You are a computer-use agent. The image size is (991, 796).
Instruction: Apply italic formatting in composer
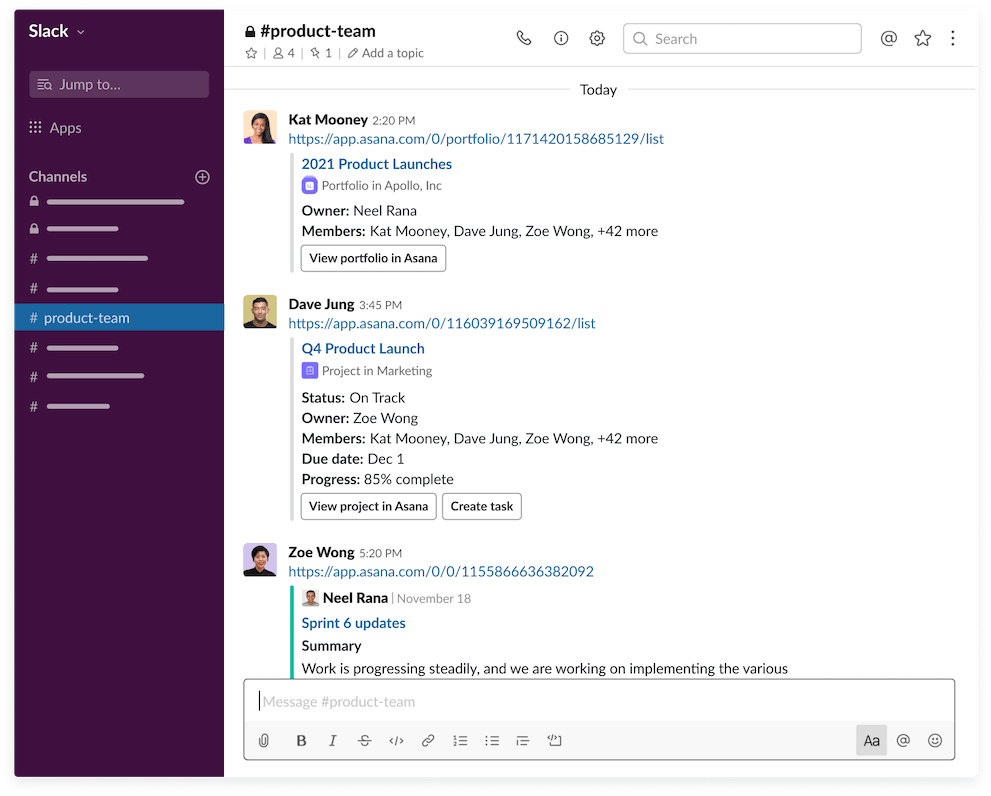(333, 741)
